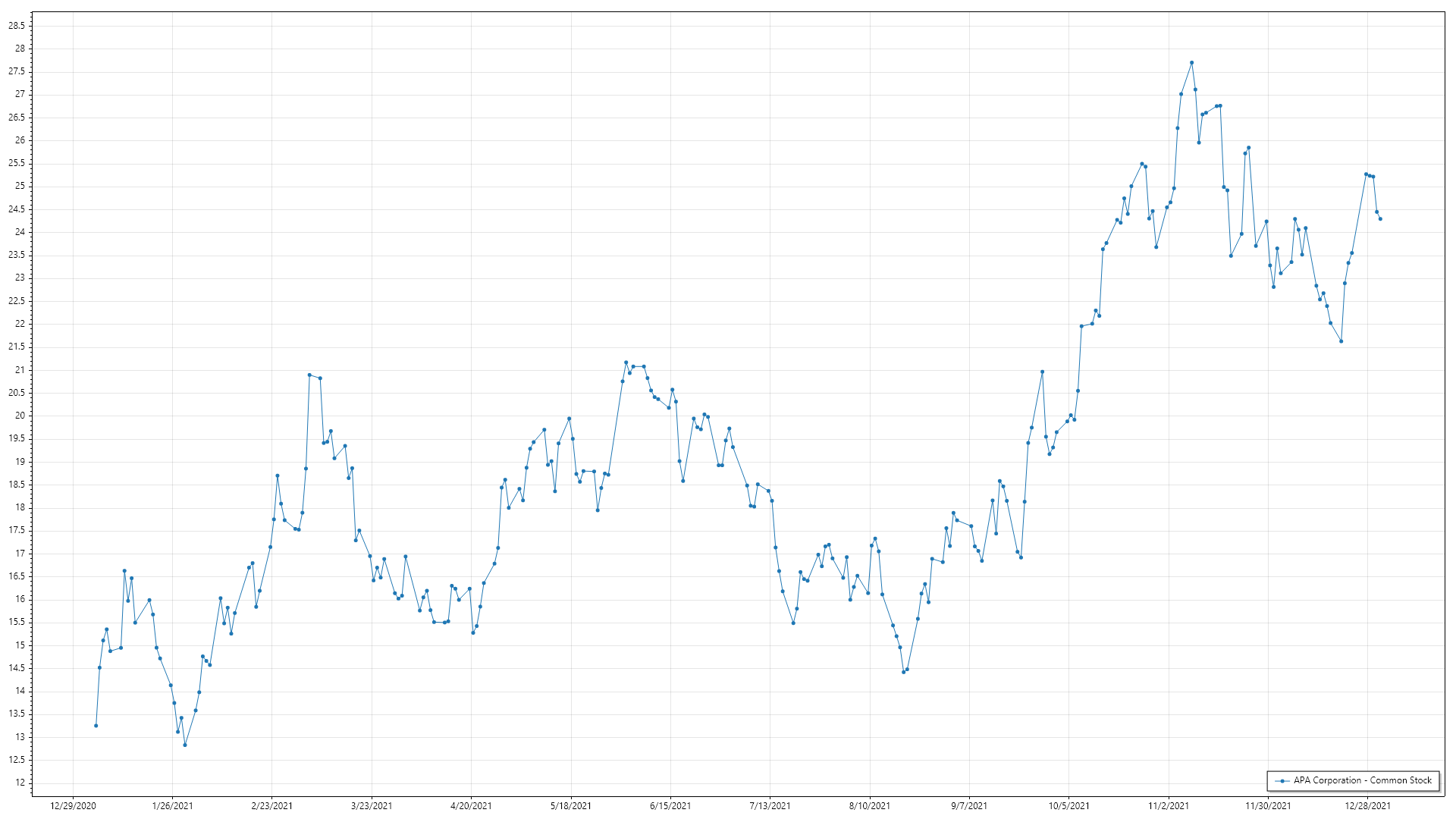1456x819 pixels.
Task: Click the 12 y-axis label
Action: pyautogui.click(x=20, y=783)
